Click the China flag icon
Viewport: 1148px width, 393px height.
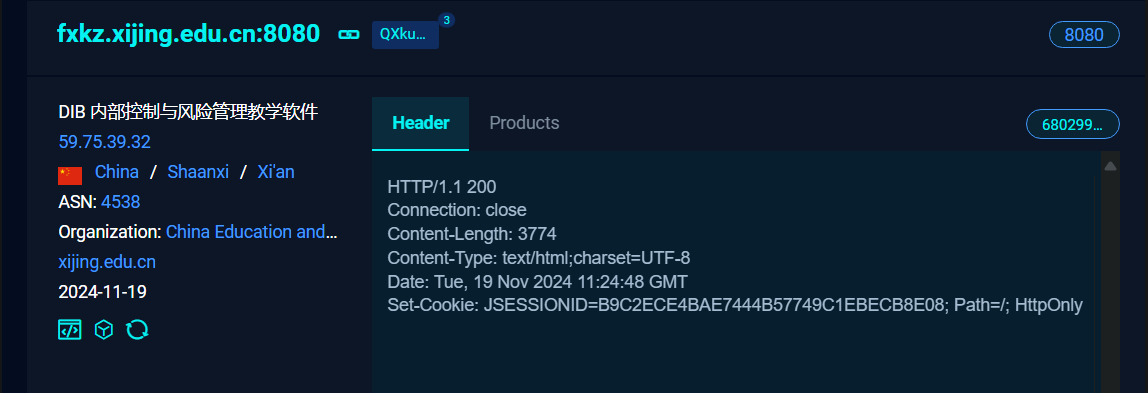point(70,176)
